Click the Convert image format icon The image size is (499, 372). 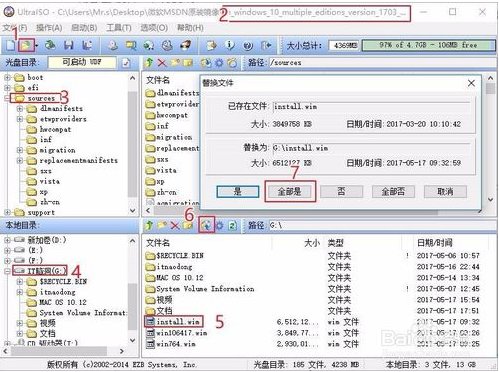pyautogui.click(x=149, y=45)
